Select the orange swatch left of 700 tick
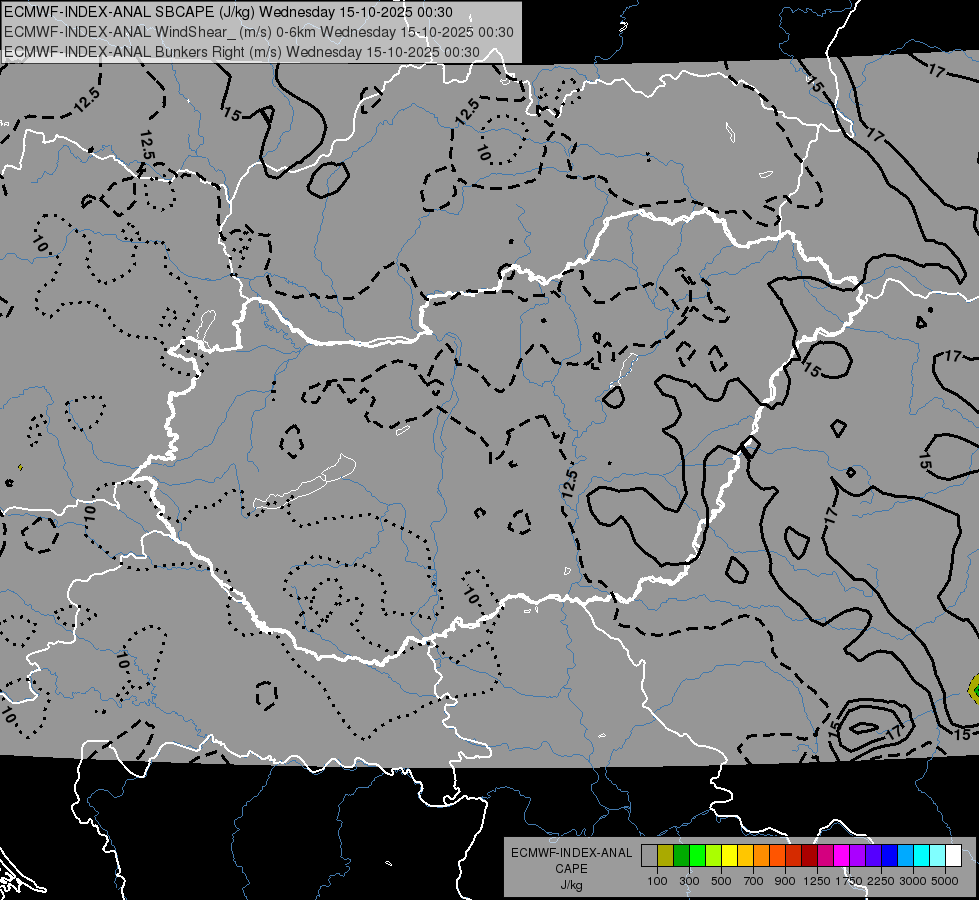 coord(761,856)
